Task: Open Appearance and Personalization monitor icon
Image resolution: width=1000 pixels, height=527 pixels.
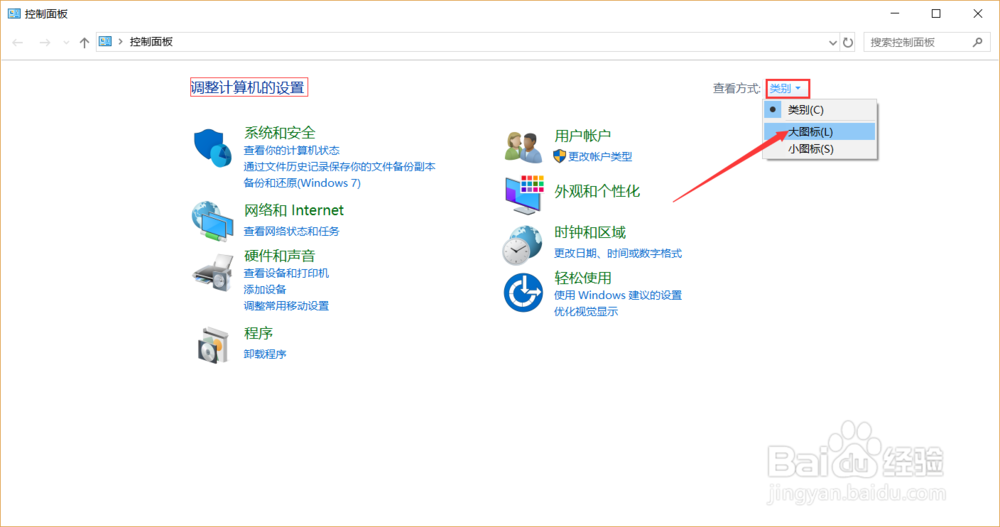Action: click(x=524, y=195)
